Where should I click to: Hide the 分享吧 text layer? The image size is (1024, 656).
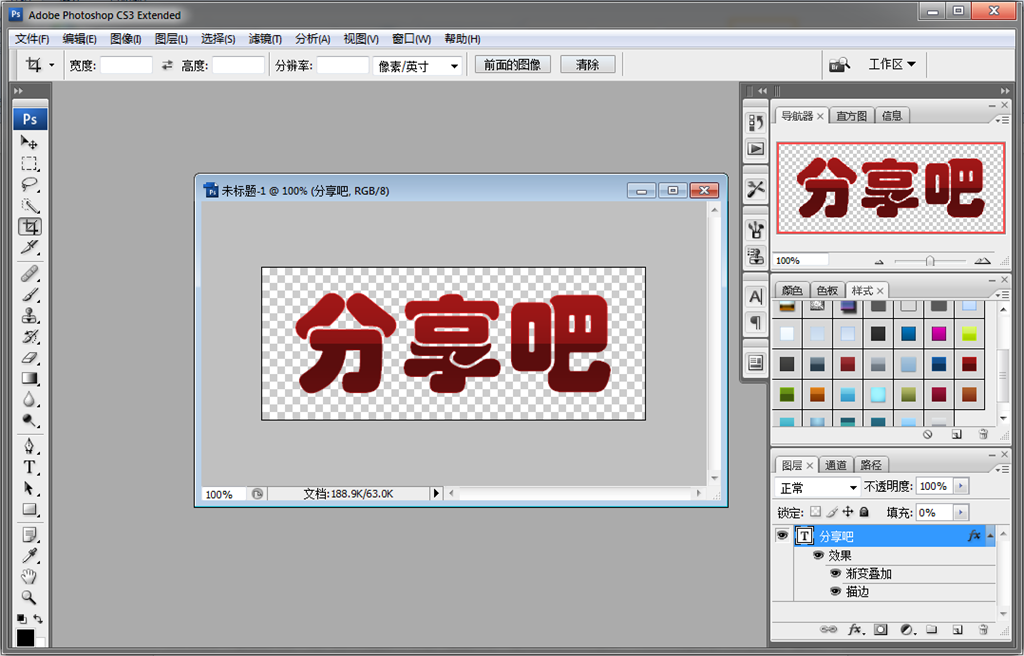coord(782,536)
